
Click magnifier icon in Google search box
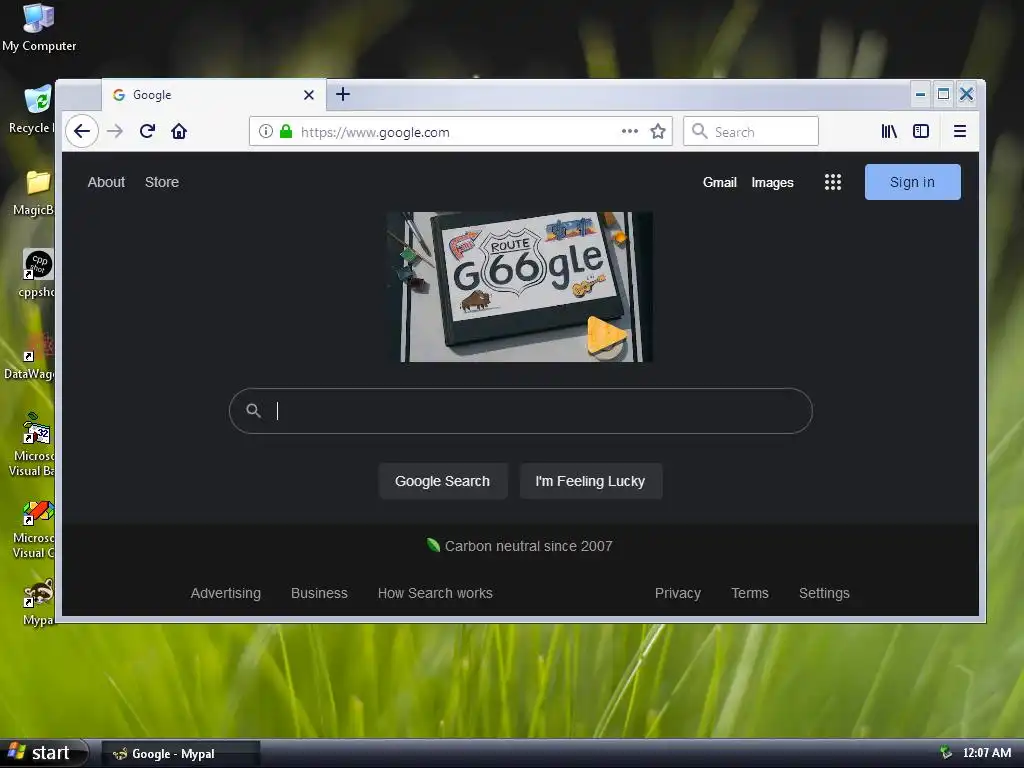253,411
